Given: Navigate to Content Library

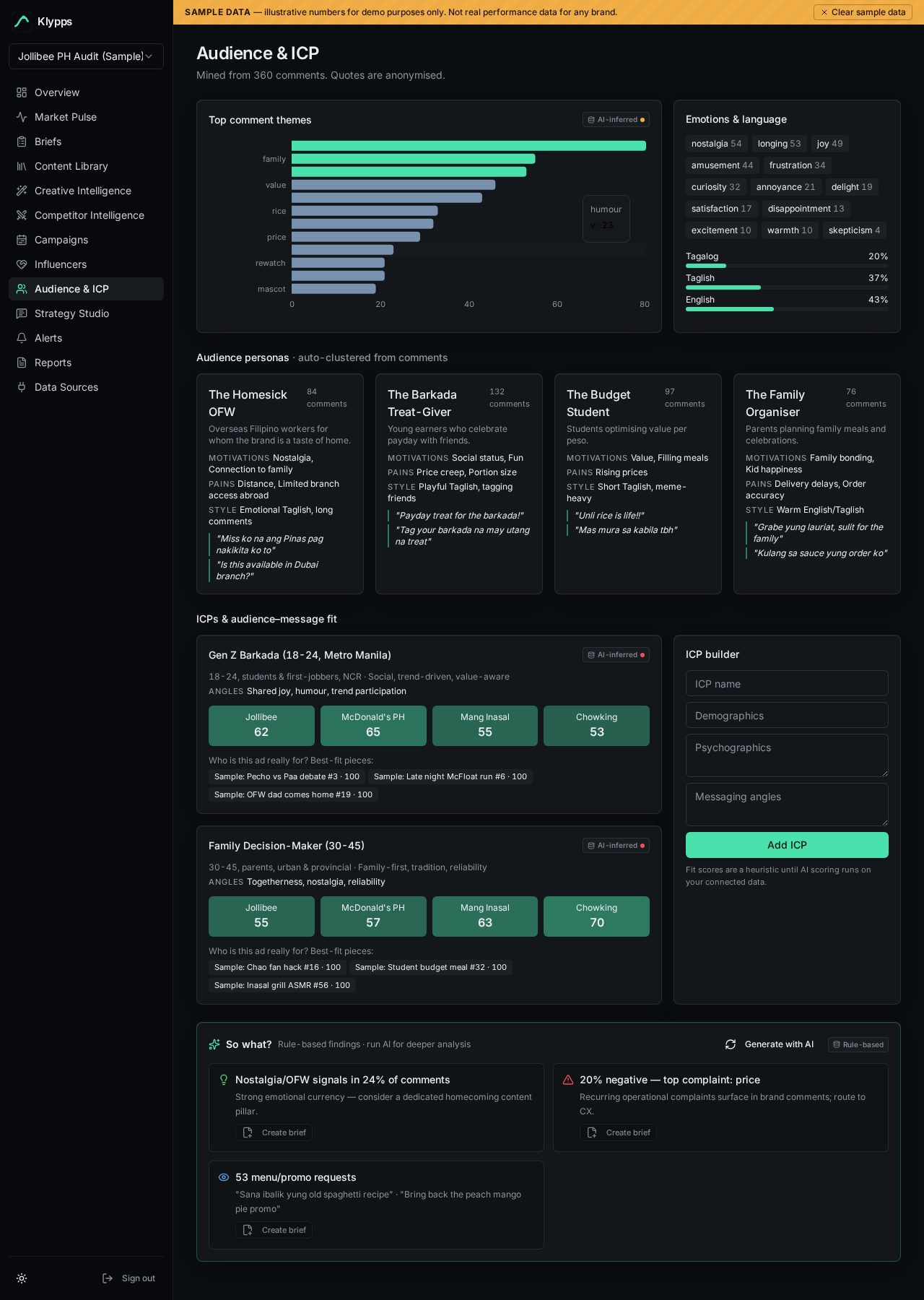Looking at the screenshot, I should coord(86,166).
